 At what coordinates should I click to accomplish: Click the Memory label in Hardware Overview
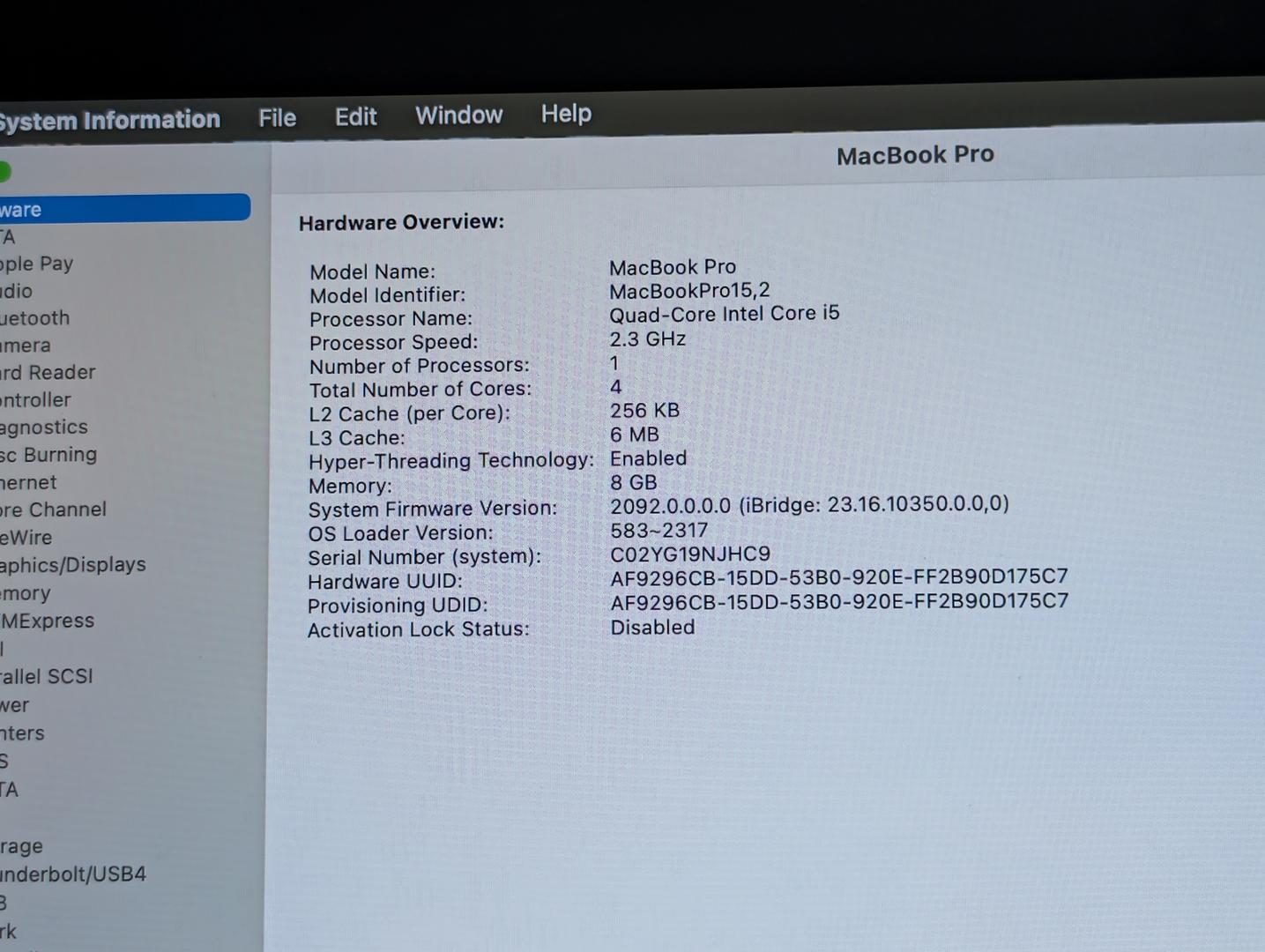(350, 486)
